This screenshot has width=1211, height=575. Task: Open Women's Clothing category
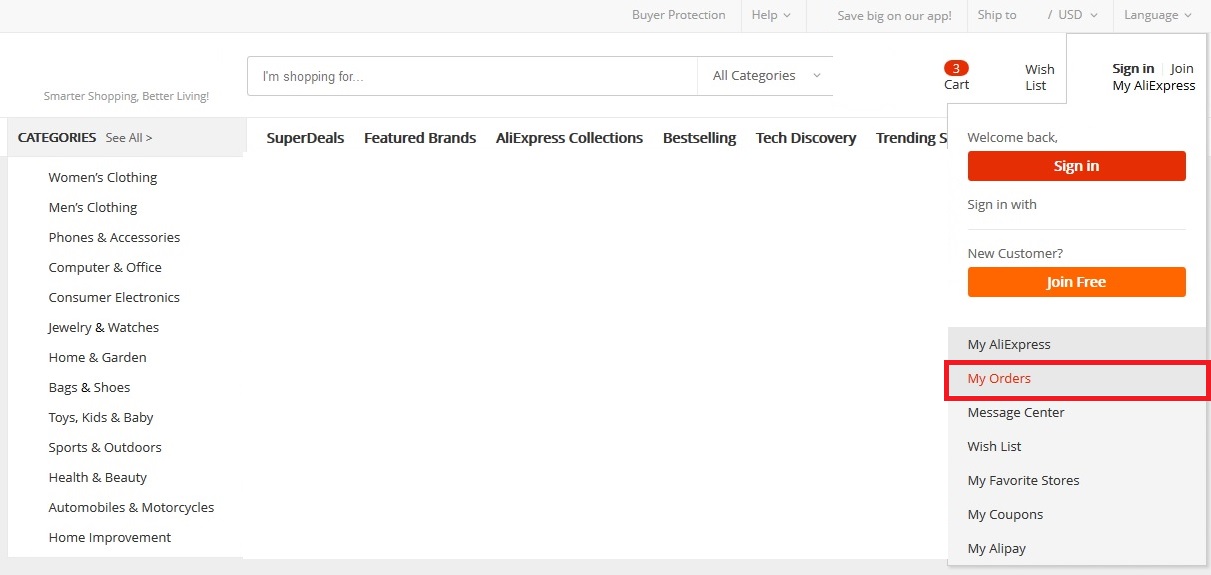coord(103,177)
